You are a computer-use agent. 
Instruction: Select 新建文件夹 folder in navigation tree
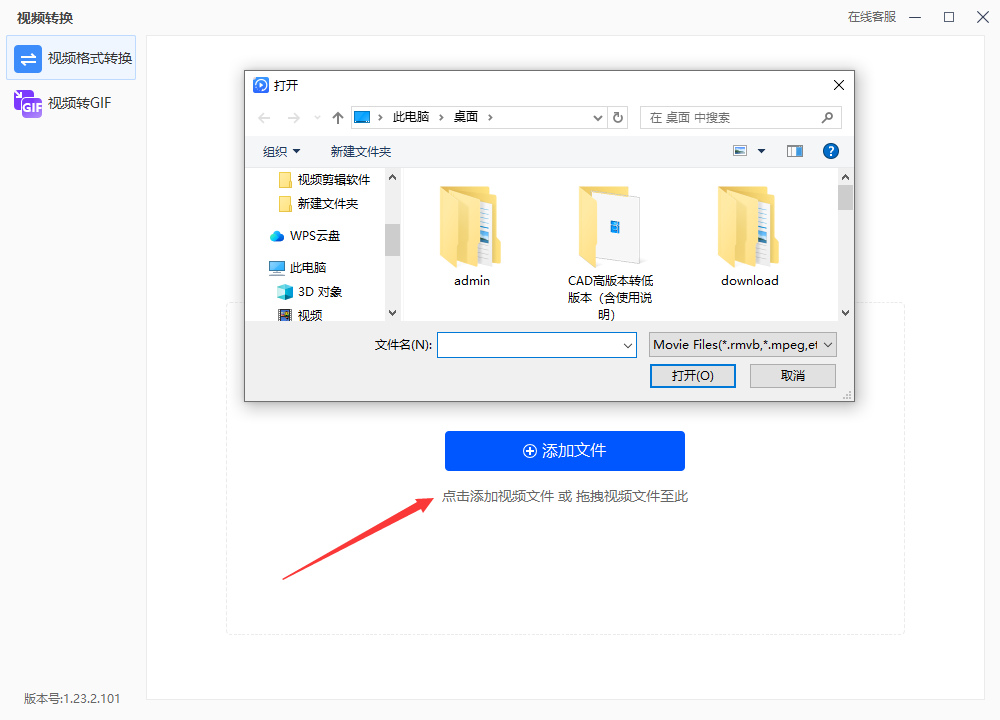pyautogui.click(x=319, y=204)
